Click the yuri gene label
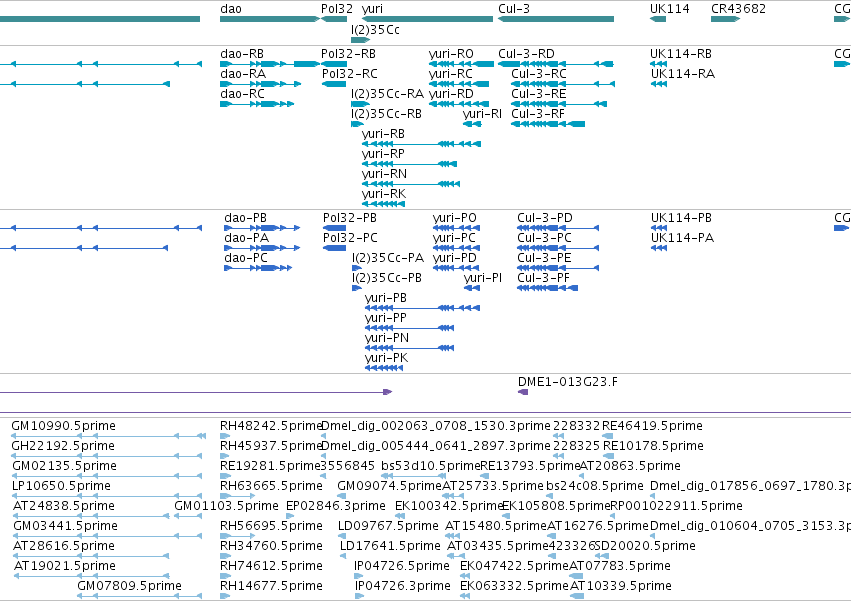 click(x=372, y=9)
